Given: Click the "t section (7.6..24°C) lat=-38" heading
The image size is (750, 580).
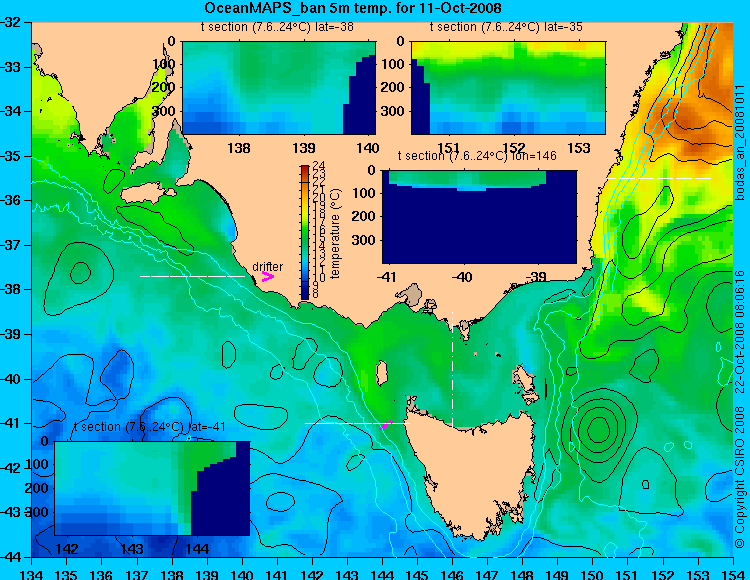Looking at the screenshot, I should click(x=277, y=27).
